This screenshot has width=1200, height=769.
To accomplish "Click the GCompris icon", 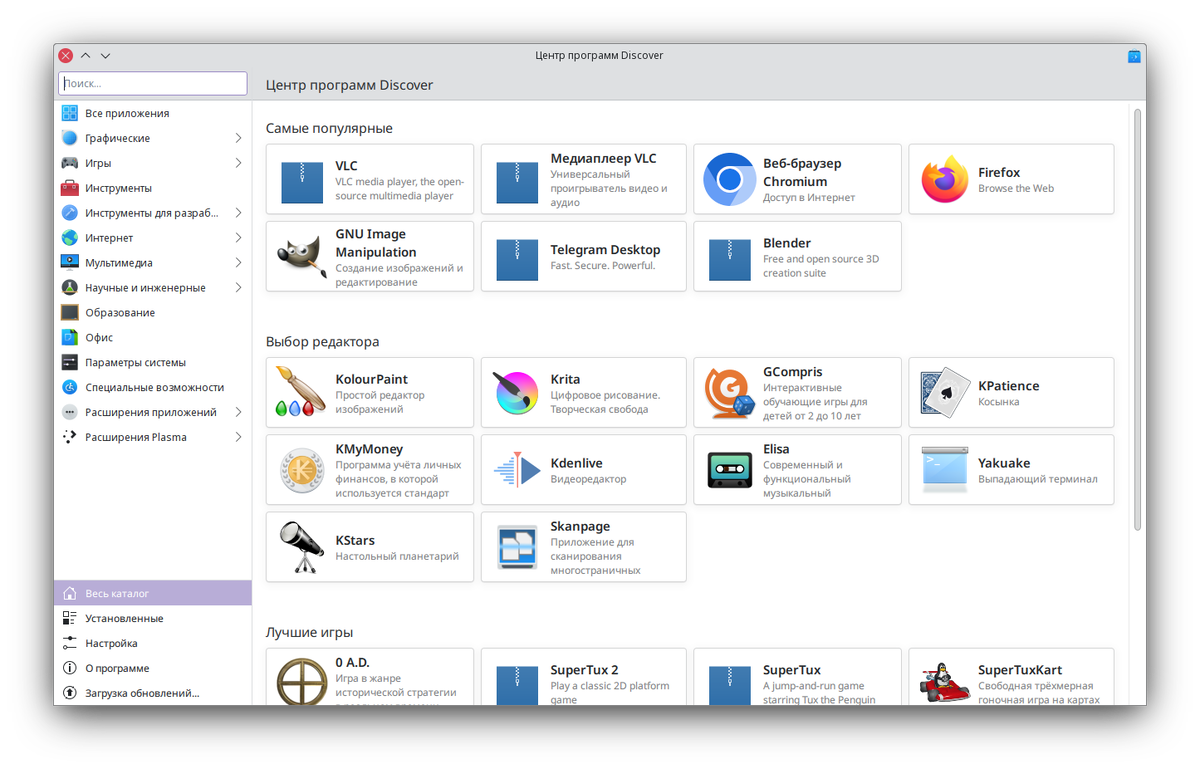I will 729,392.
